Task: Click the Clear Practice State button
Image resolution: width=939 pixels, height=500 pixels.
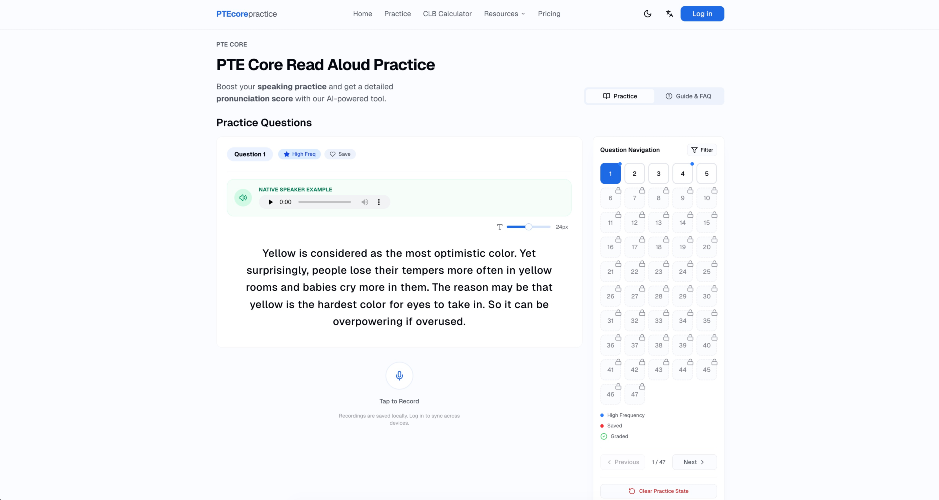Action: pyautogui.click(x=658, y=491)
